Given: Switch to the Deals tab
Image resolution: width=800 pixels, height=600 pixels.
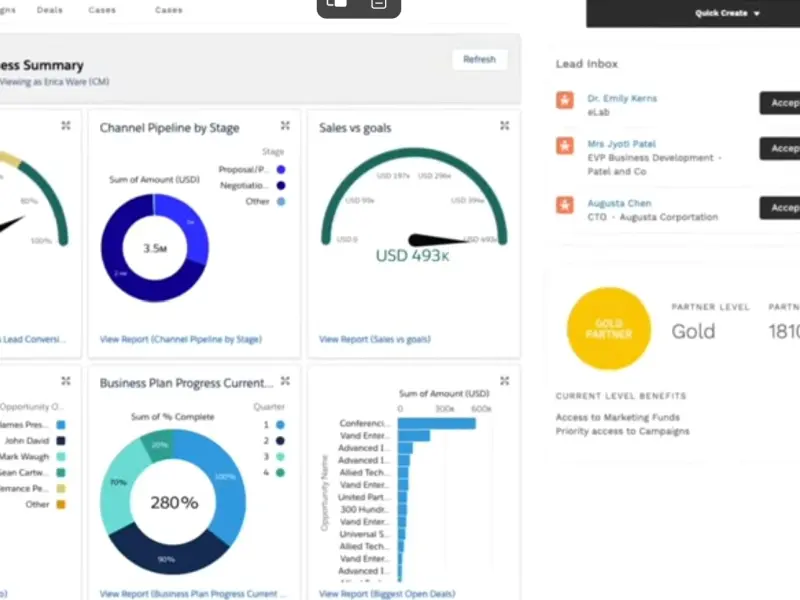Looking at the screenshot, I should pos(50,10).
